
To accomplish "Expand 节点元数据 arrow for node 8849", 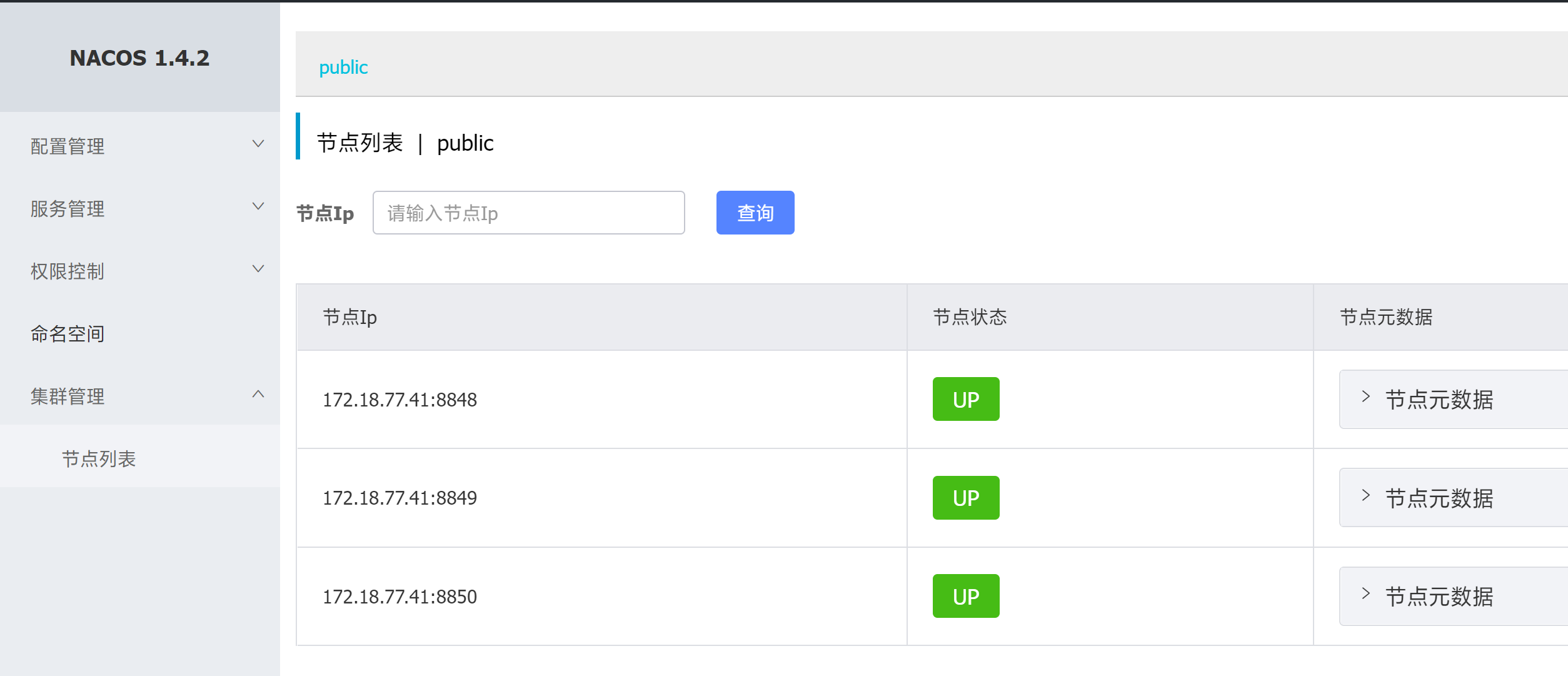I will [x=1366, y=496].
